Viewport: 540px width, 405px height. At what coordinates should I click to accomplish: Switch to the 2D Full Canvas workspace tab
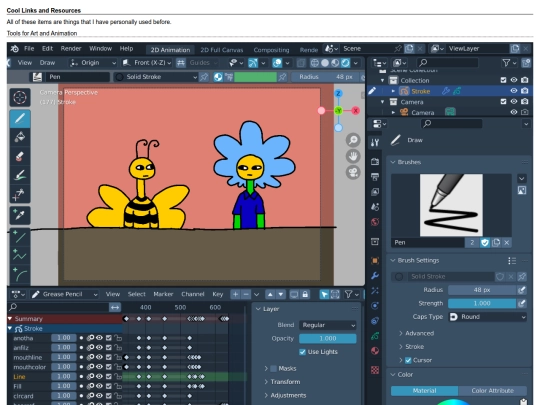(222, 50)
